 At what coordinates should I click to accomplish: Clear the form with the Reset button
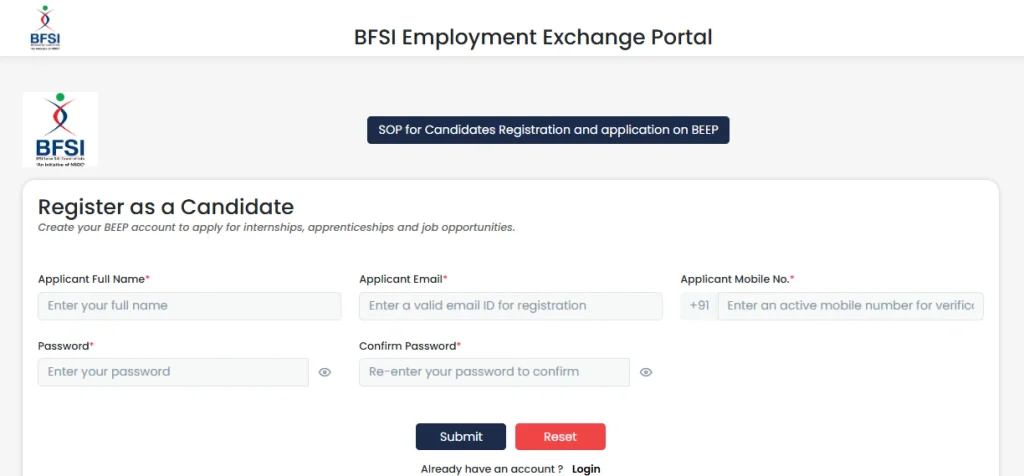point(560,437)
